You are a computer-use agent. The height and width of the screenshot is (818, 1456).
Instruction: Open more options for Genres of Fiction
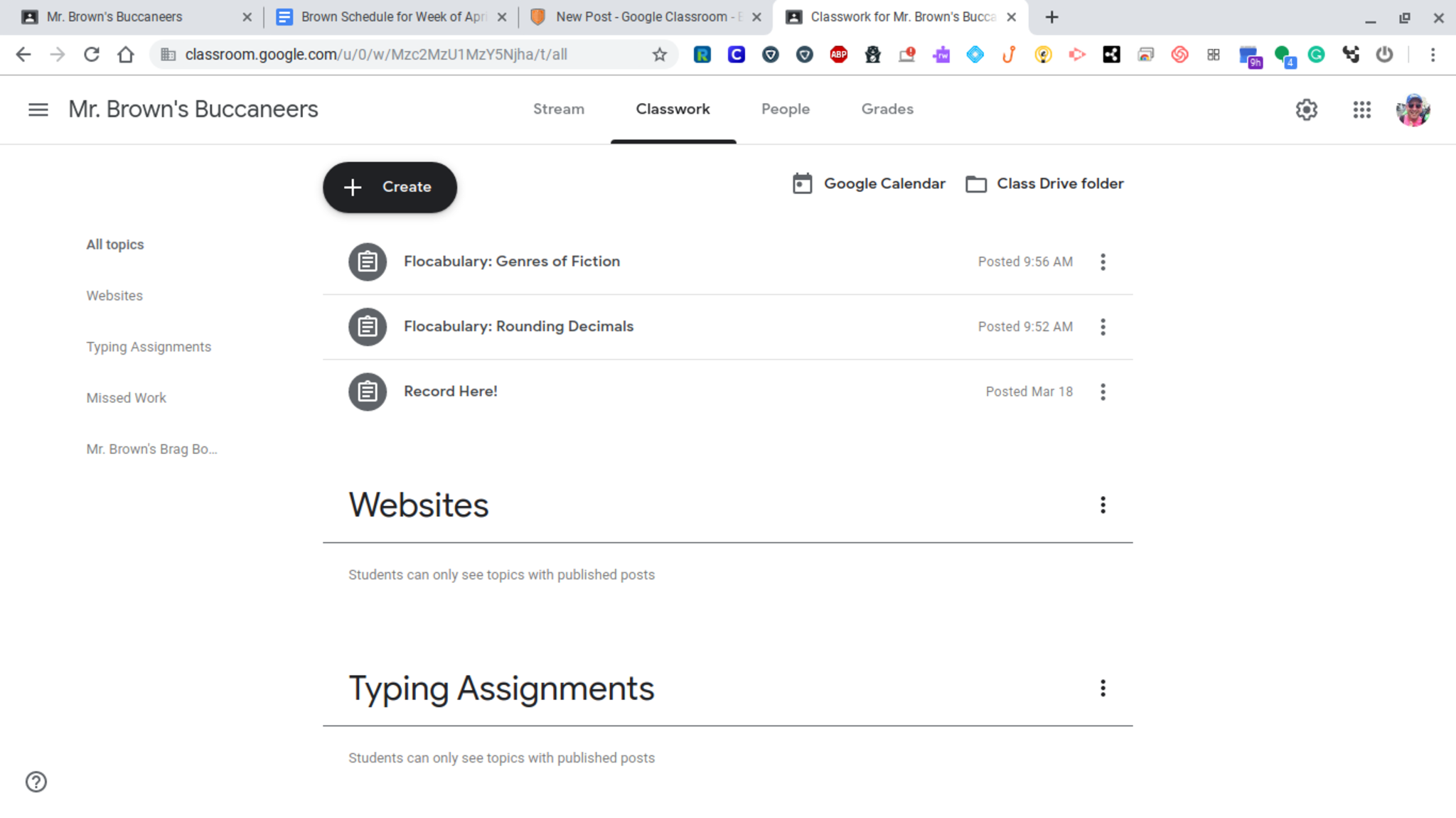coord(1103,262)
